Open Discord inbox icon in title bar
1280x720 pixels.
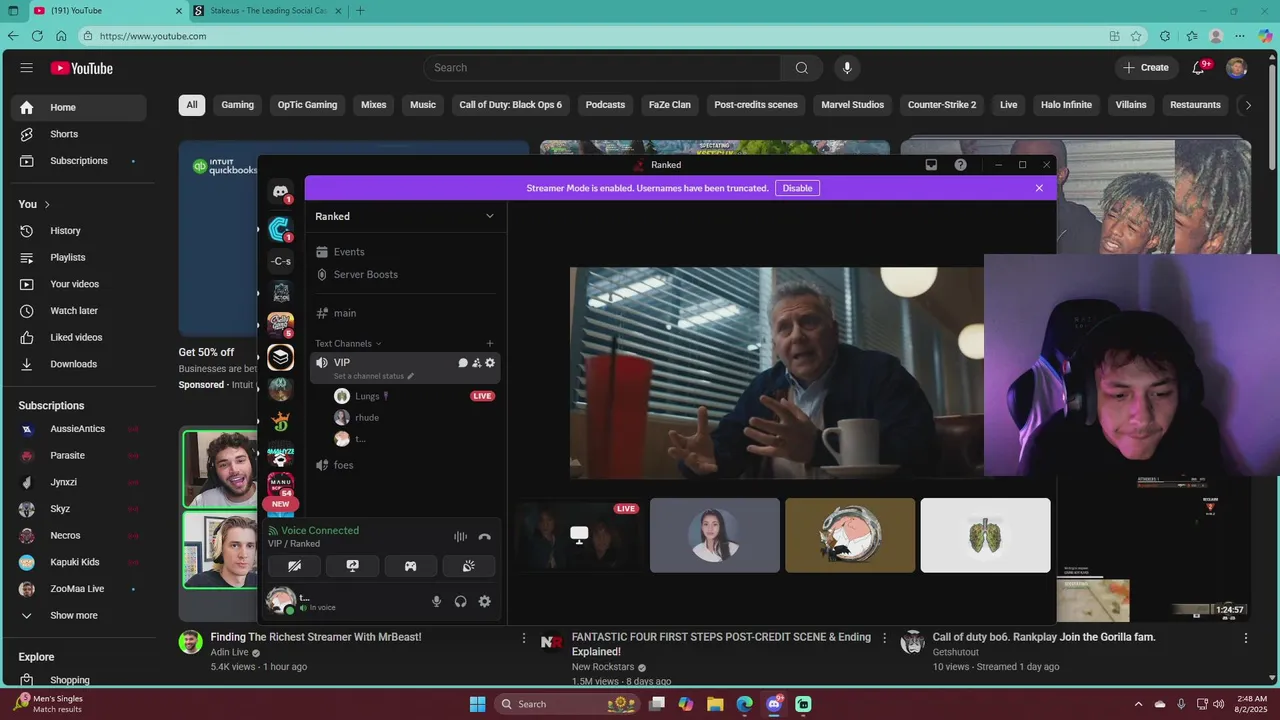(931, 165)
